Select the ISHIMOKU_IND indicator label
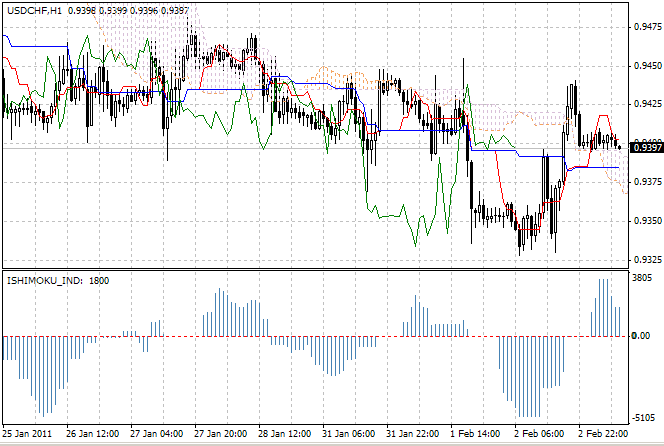Screen dimensions: 664x446 [x=44, y=281]
